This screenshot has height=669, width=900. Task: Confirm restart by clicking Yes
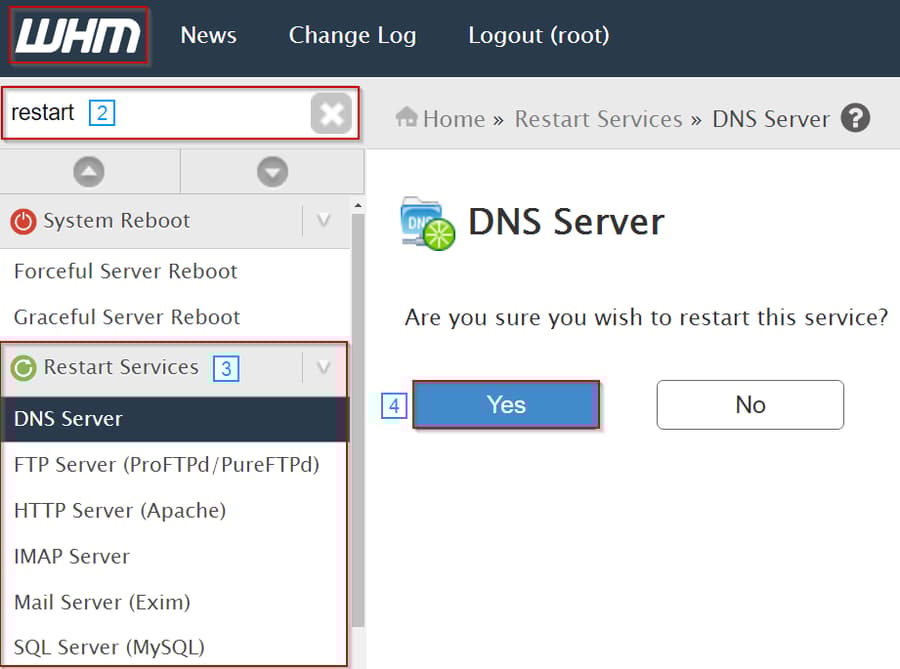click(506, 404)
